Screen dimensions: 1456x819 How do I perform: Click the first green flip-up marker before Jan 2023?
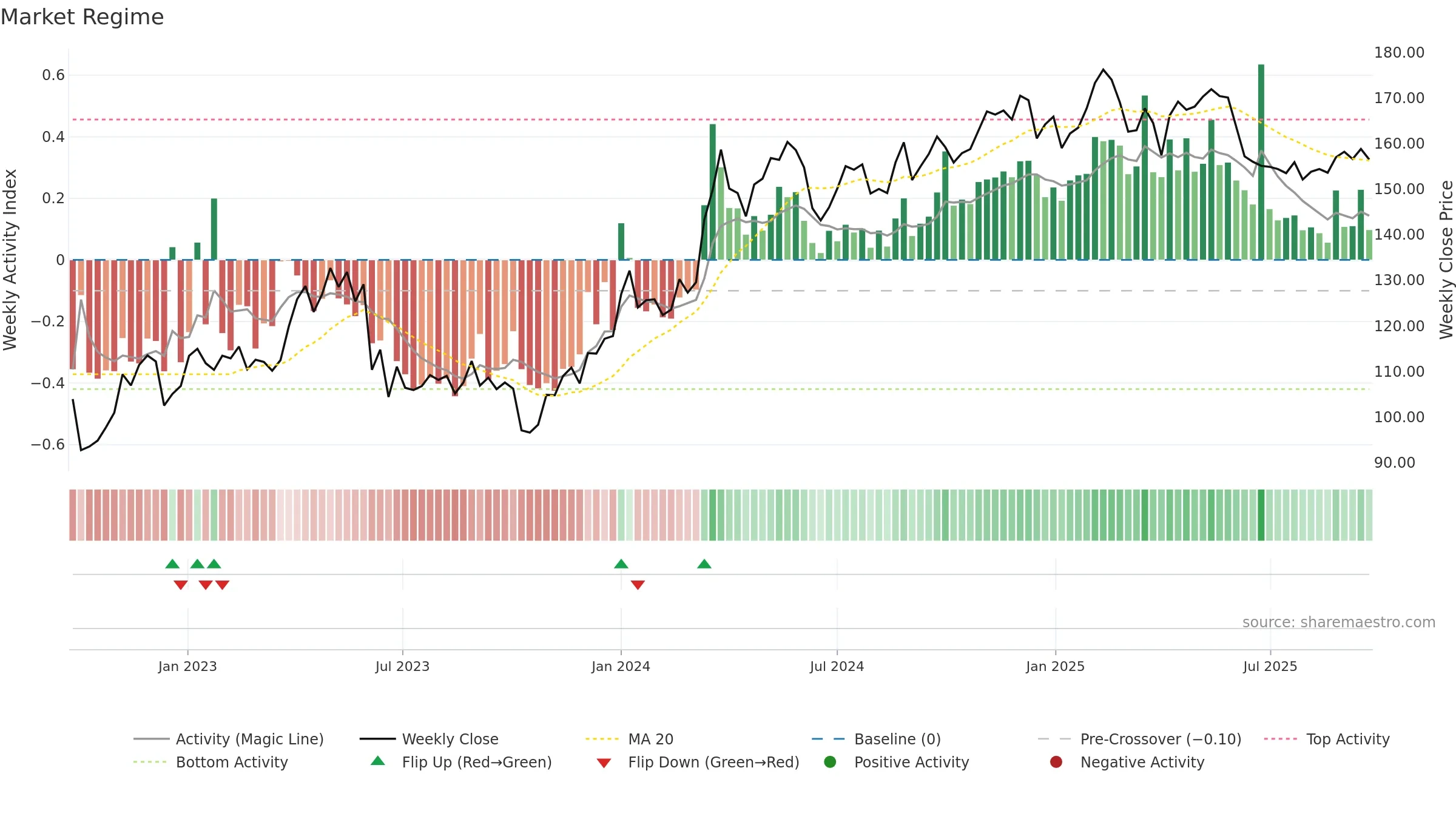(x=172, y=564)
